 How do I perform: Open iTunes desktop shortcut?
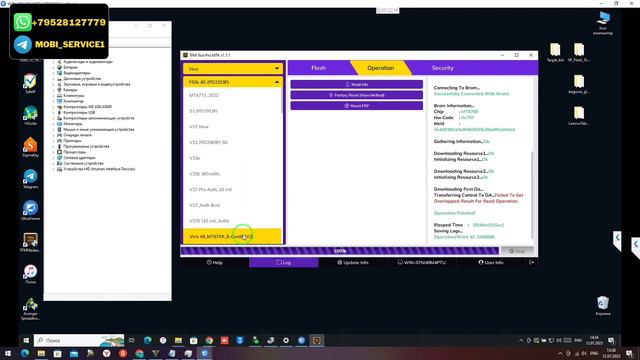tap(30, 274)
